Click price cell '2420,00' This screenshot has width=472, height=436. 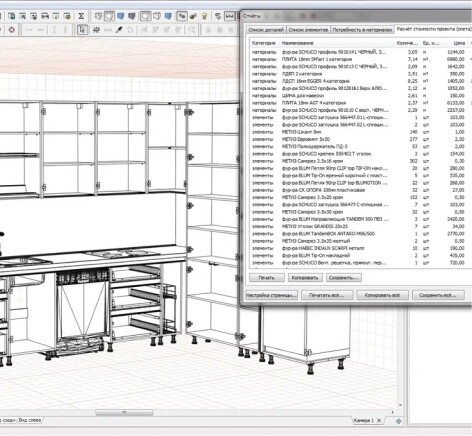tap(456, 219)
